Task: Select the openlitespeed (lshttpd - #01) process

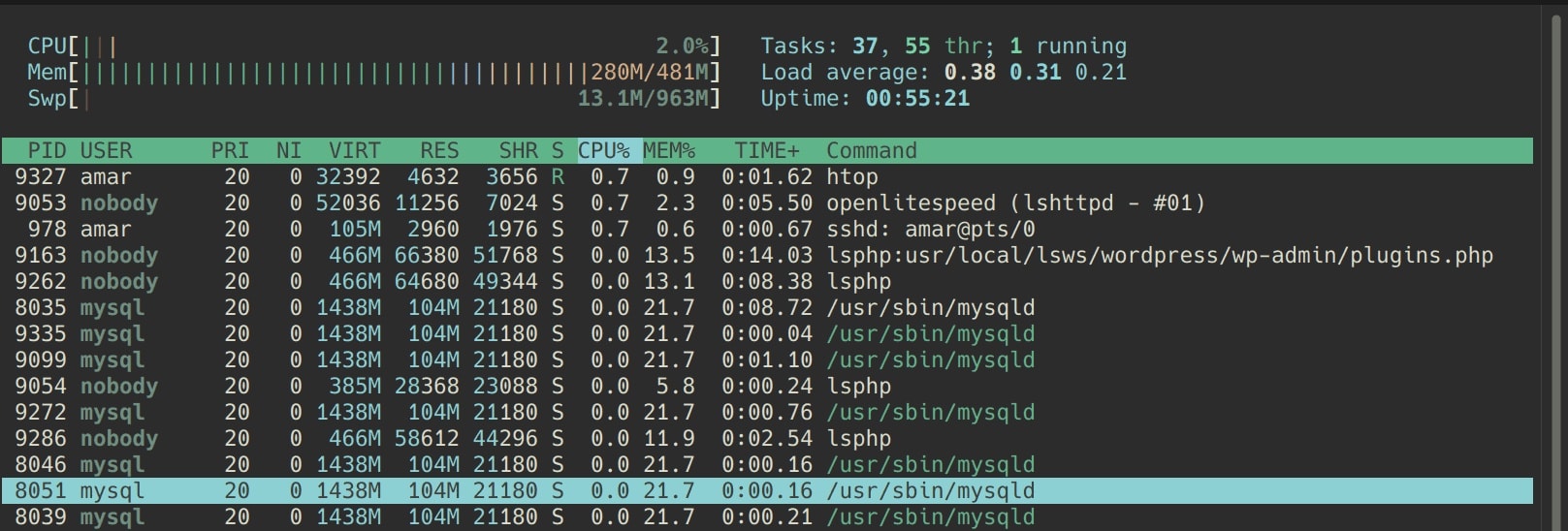Action: pos(767,203)
